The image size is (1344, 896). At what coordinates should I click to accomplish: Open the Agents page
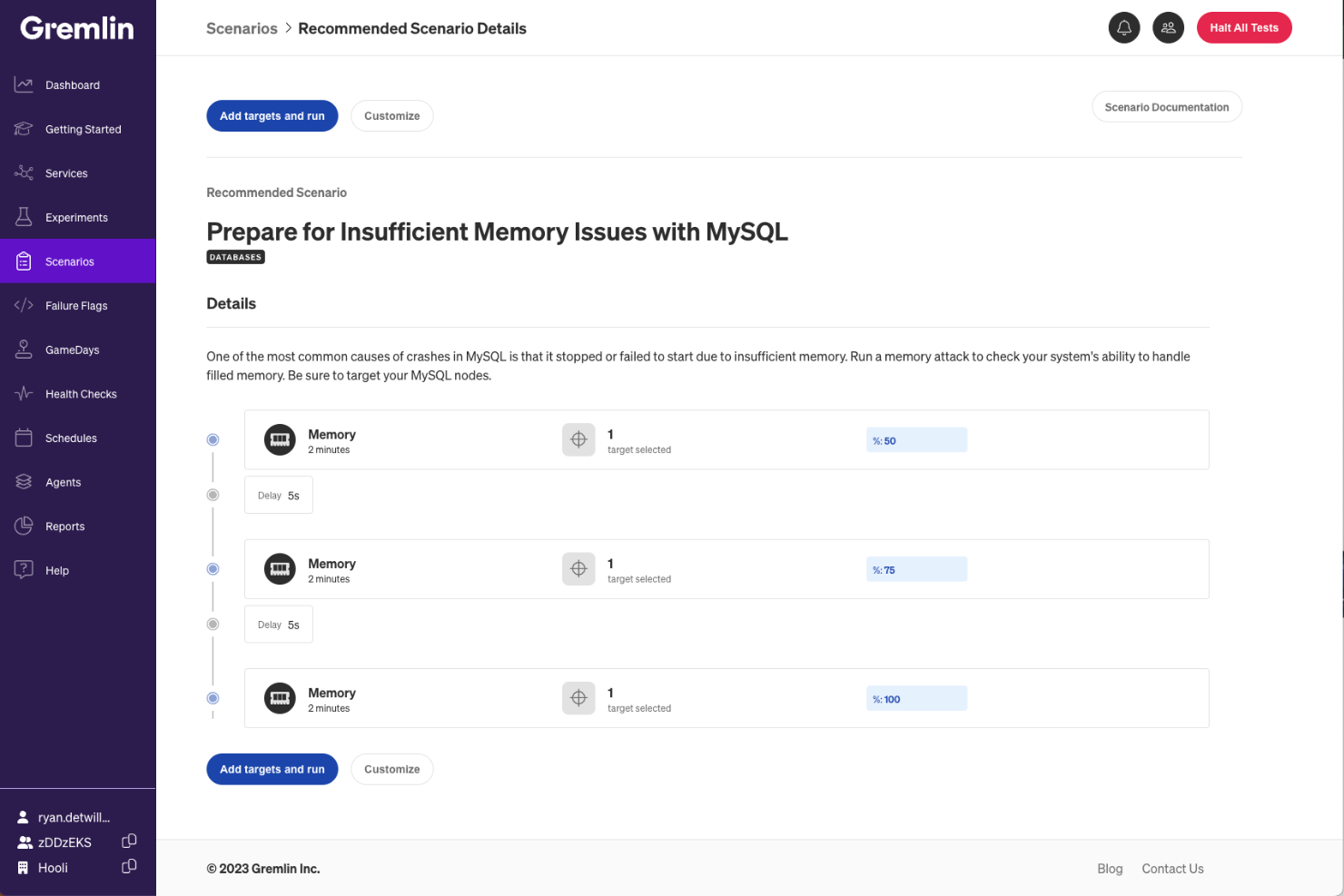(64, 483)
